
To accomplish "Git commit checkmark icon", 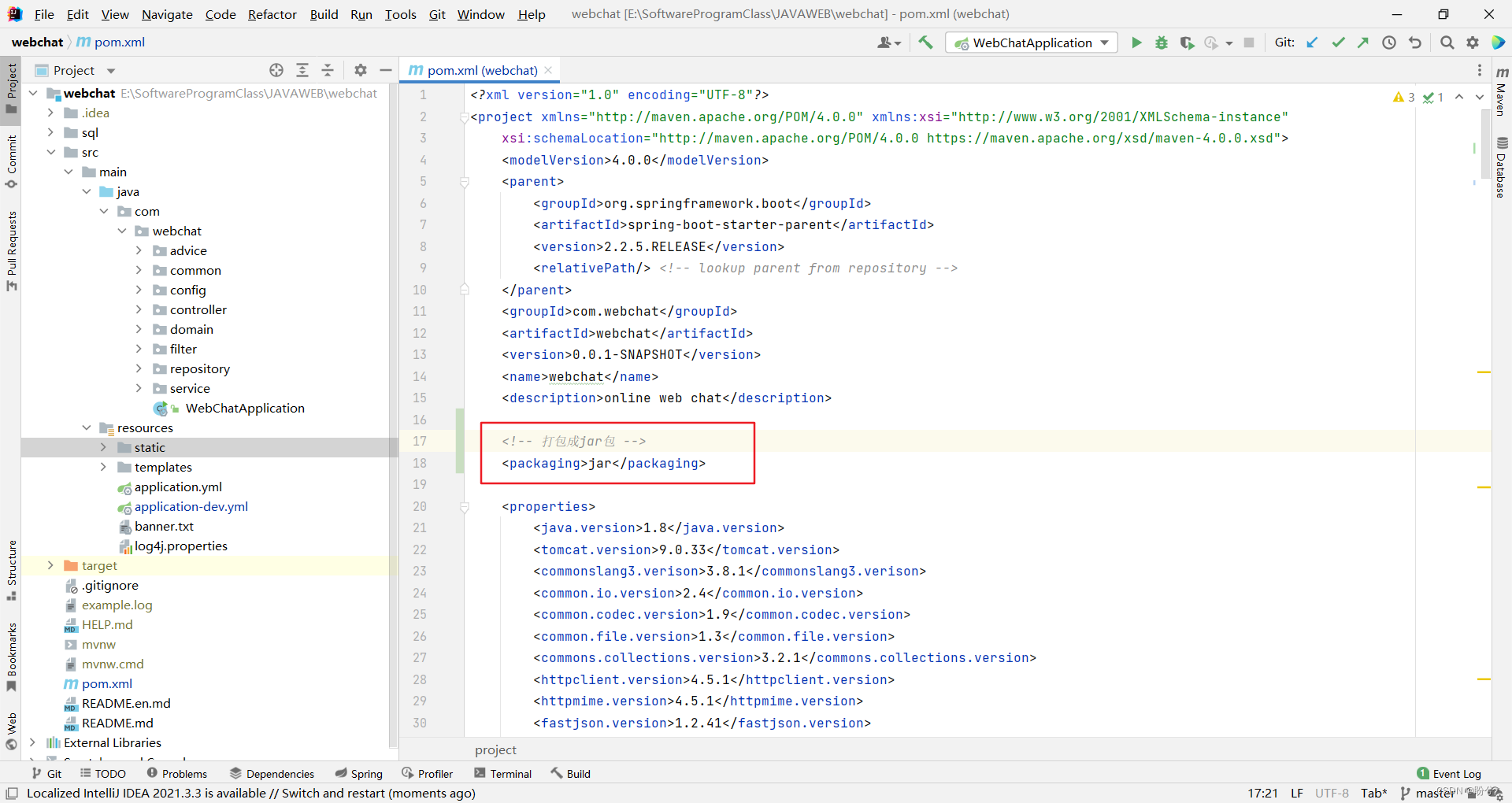I will tap(1338, 43).
